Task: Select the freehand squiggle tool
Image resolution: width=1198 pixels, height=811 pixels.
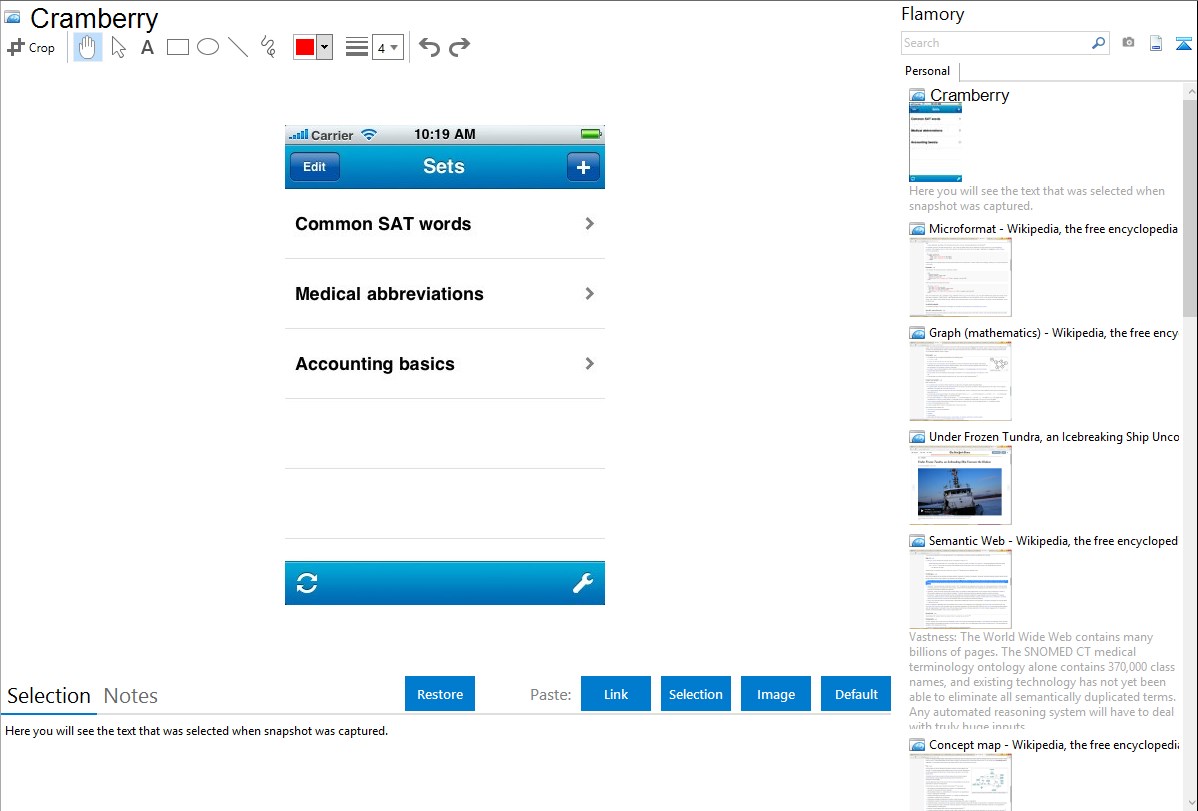Action: (x=268, y=47)
